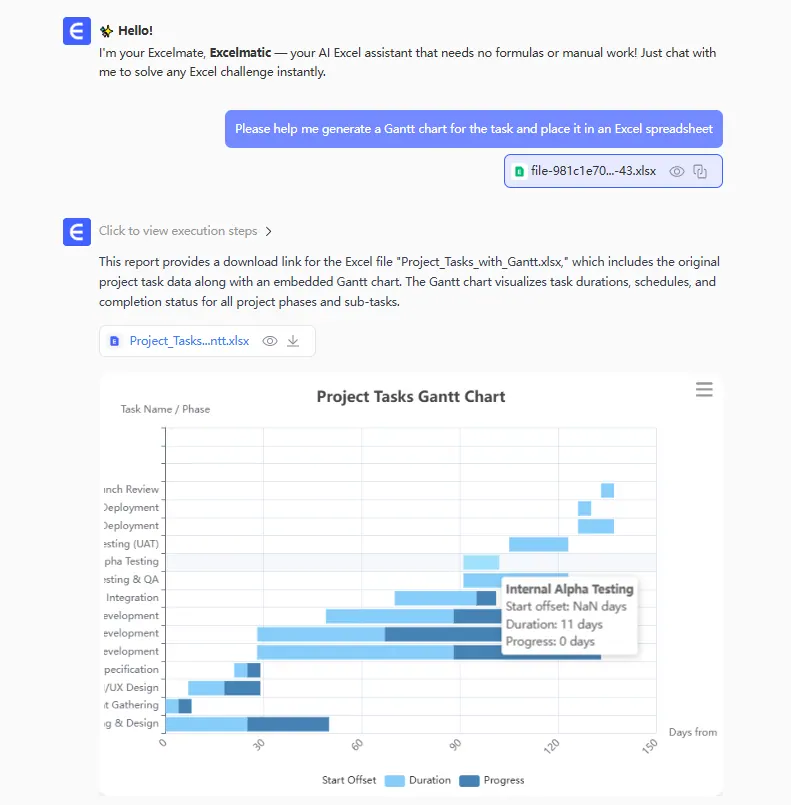Click the dark Progress segment of the bottom Design bar

tap(288, 724)
